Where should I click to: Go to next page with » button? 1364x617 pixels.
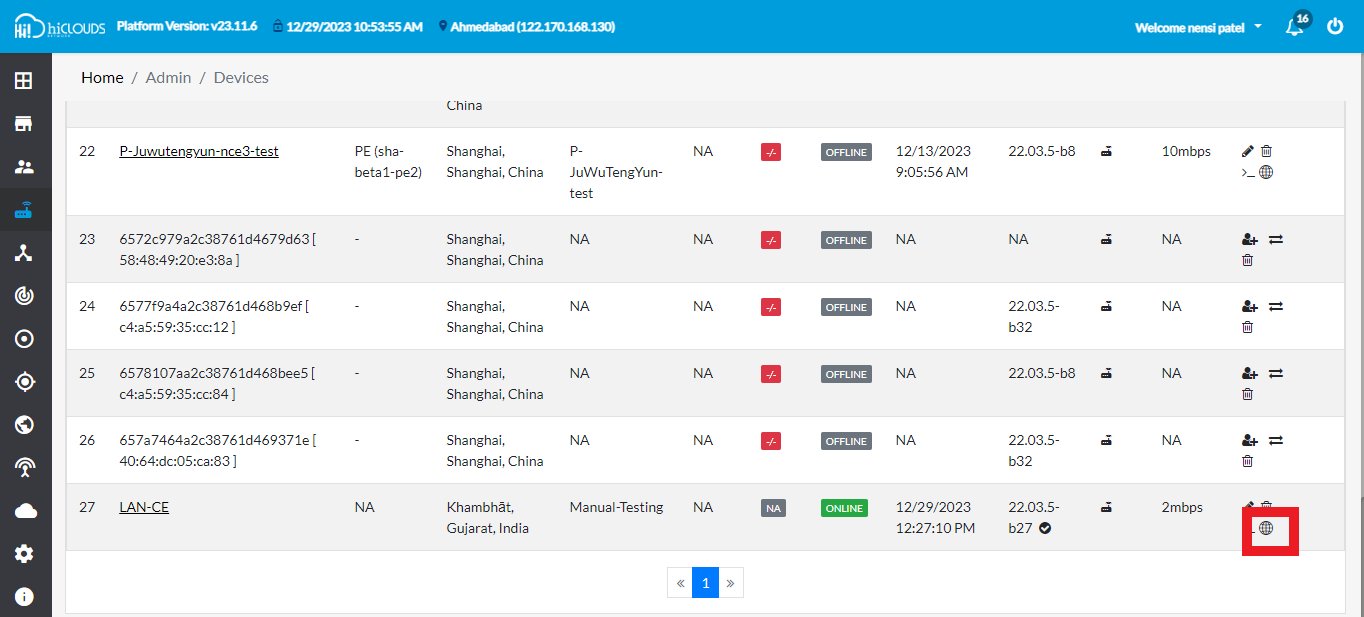[x=730, y=582]
